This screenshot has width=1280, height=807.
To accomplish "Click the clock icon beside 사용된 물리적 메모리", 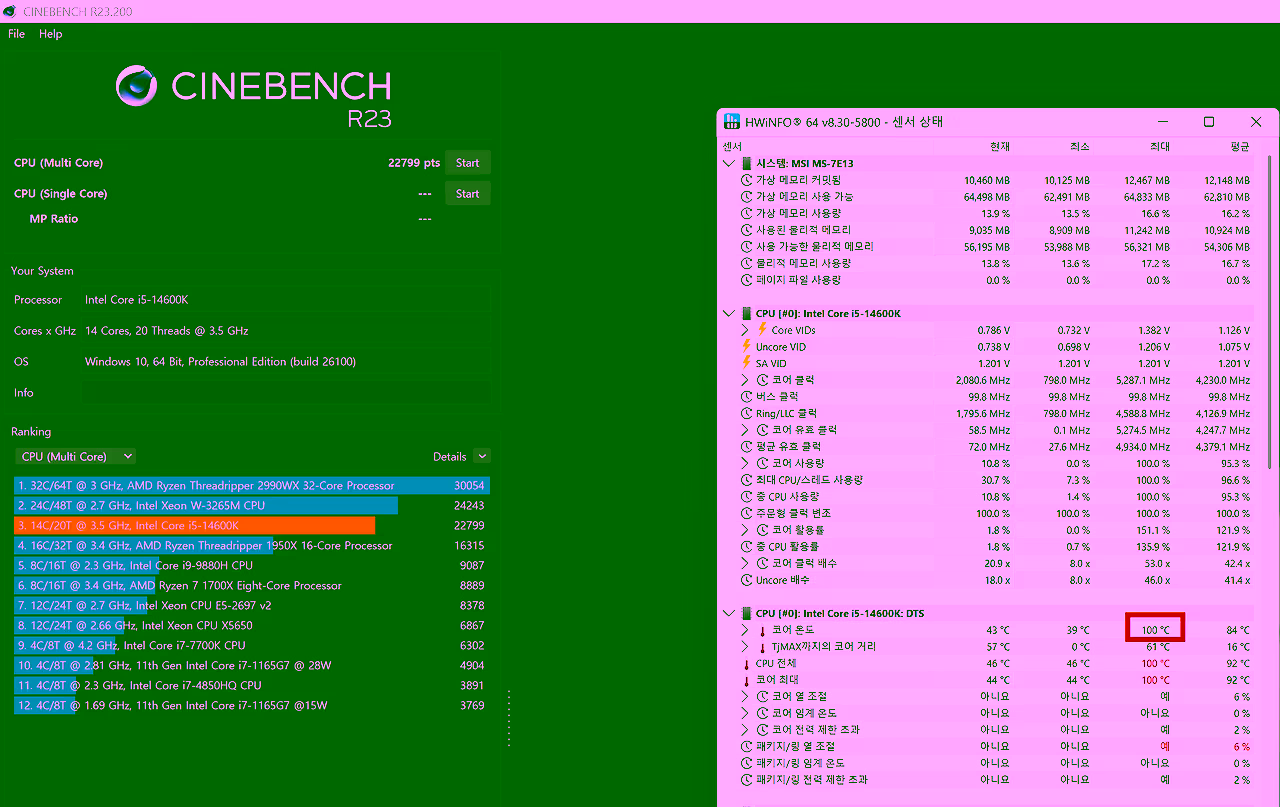I will click(x=746, y=230).
